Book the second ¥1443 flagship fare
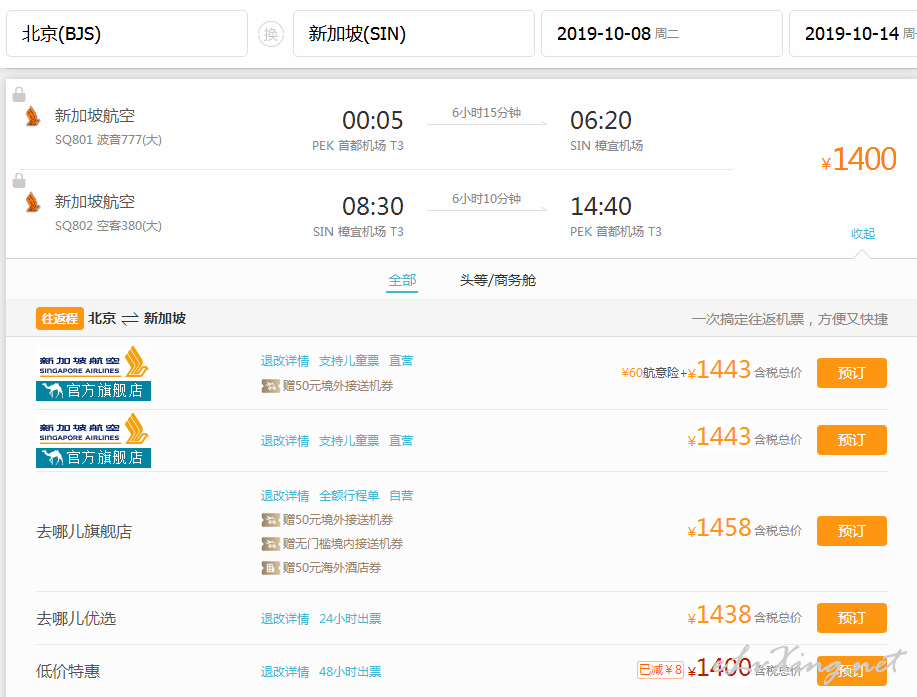This screenshot has height=697, width=917. 852,440
